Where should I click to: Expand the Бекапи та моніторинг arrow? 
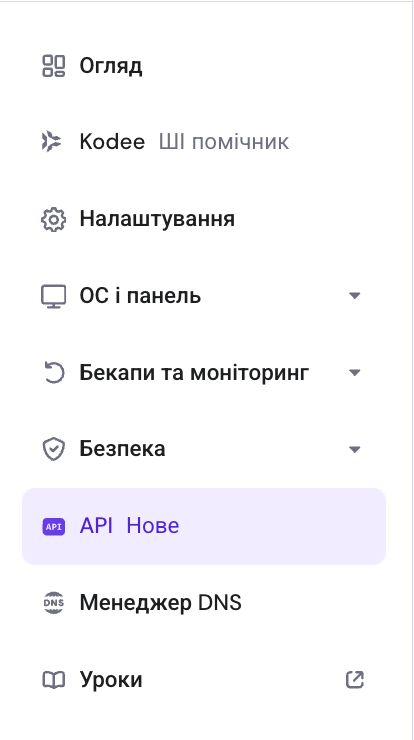(354, 373)
